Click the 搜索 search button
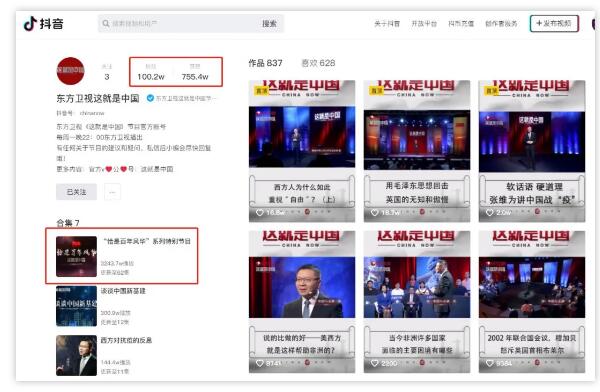The width and height of the screenshot is (600, 392). 269,24
